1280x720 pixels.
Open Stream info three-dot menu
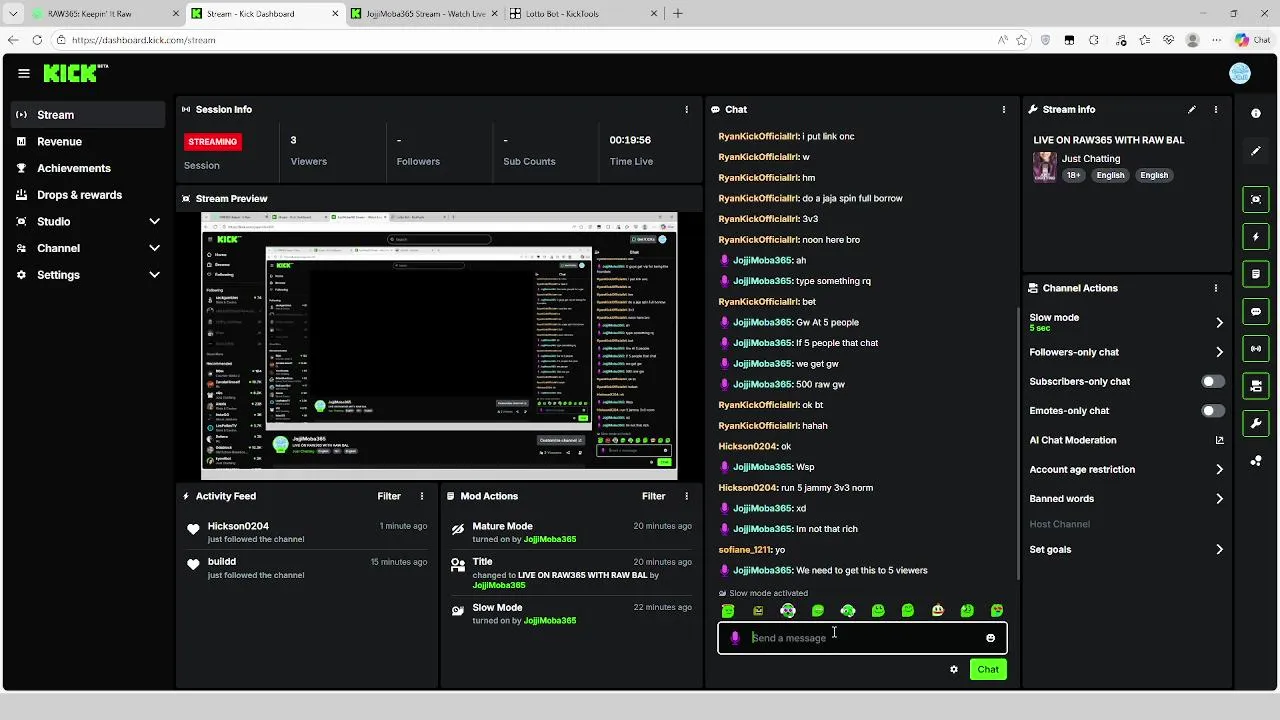[1216, 110]
